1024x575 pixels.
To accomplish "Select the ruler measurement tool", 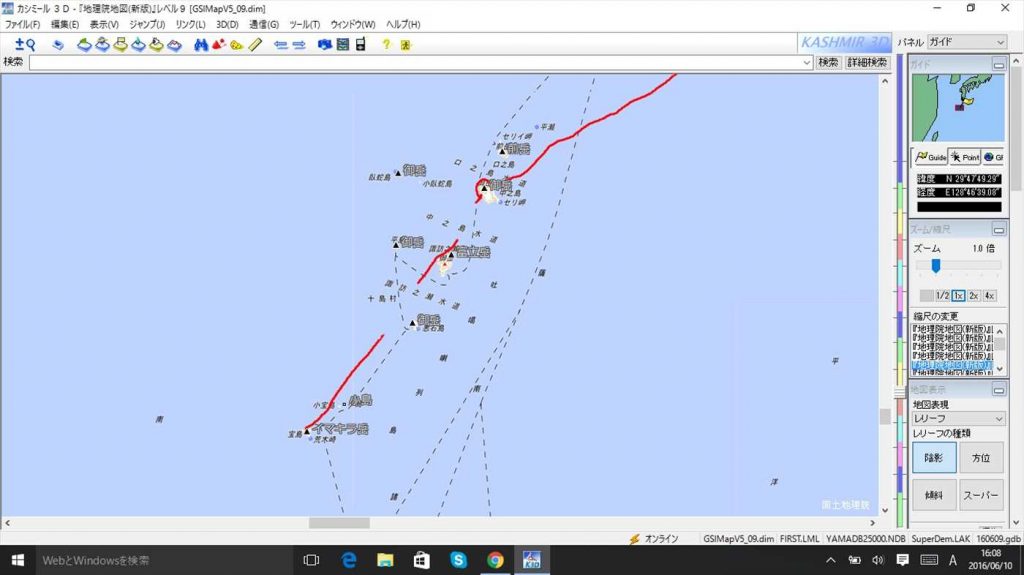I will (x=255, y=44).
